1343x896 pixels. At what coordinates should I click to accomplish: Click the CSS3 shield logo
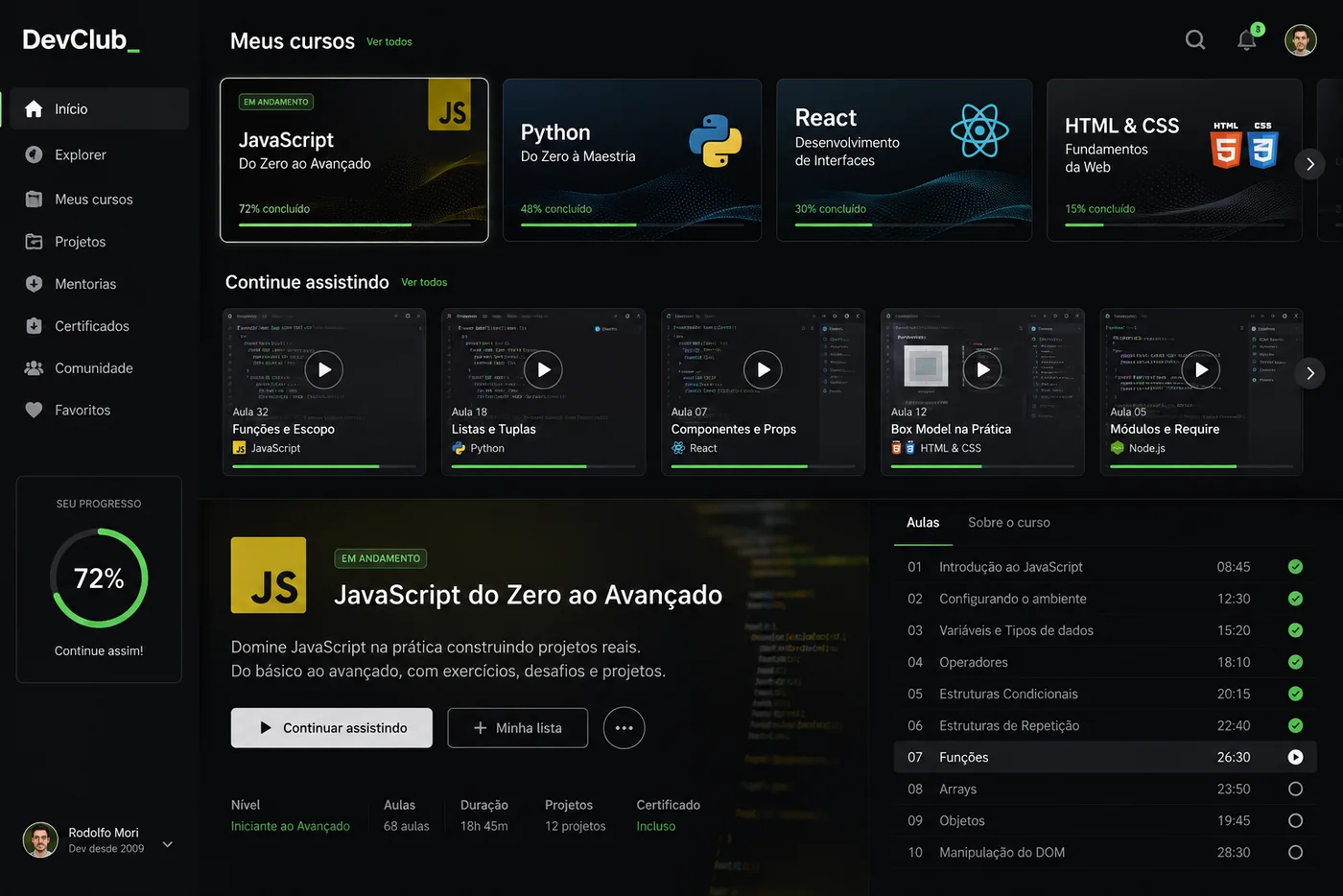point(1262,150)
